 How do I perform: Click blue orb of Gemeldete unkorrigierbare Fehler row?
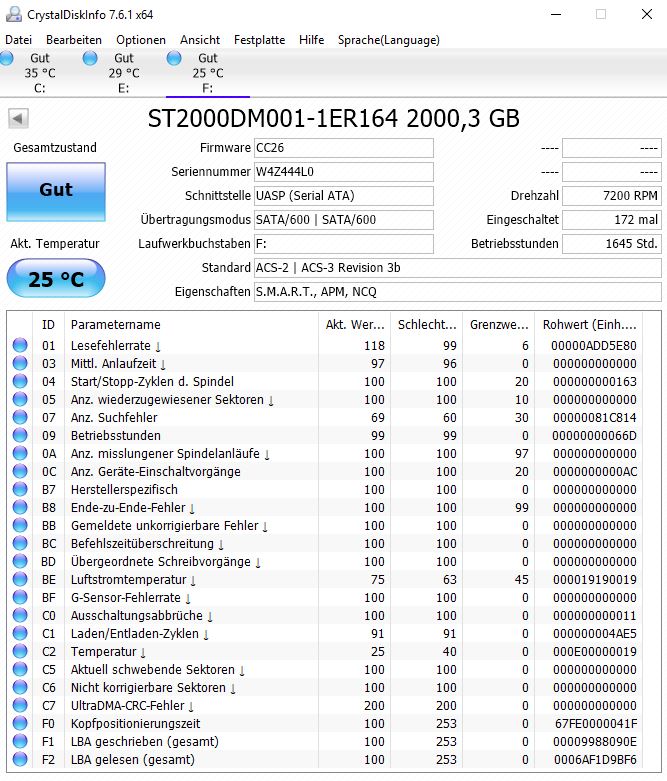[x=20, y=525]
